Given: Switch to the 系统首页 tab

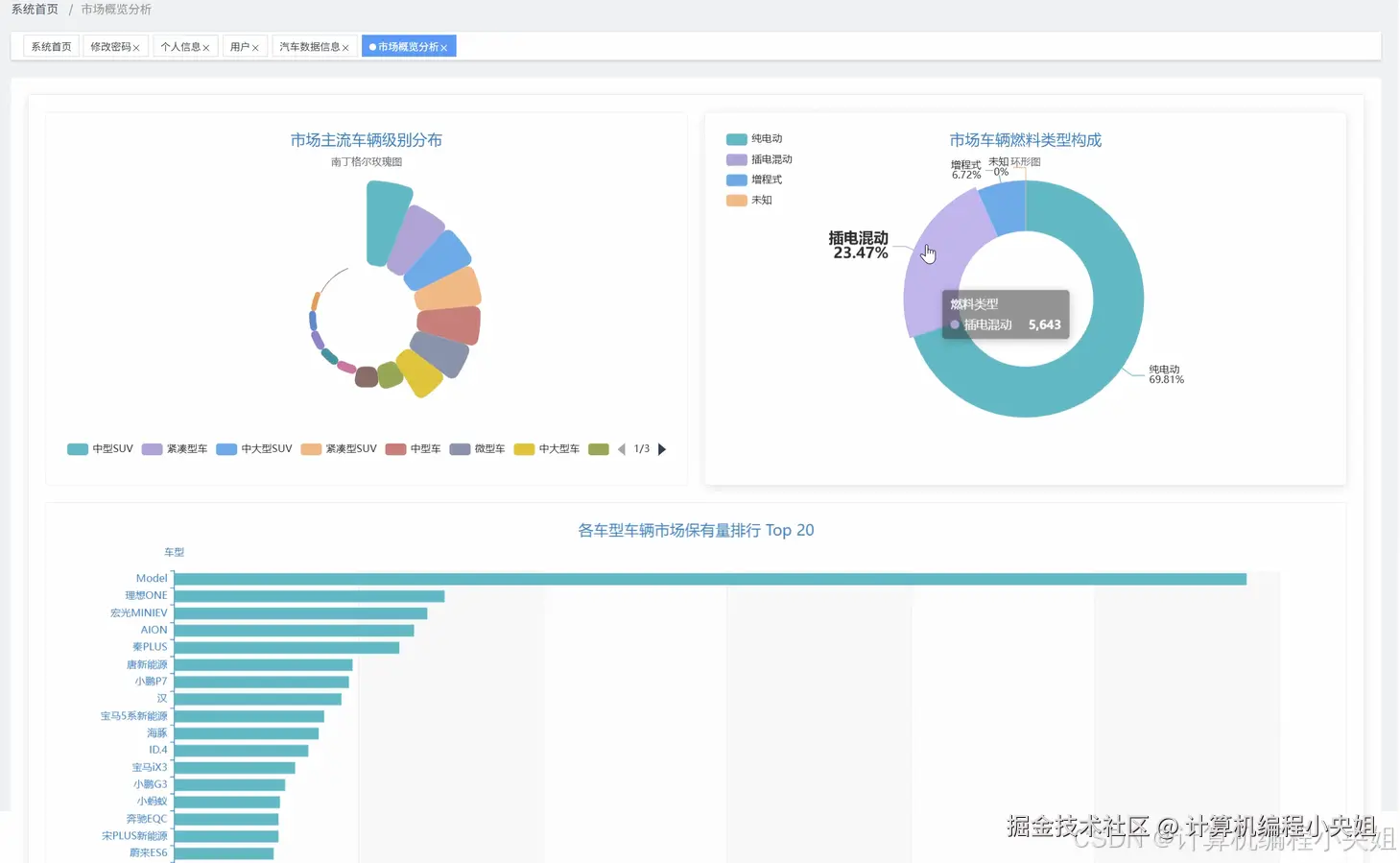Looking at the screenshot, I should (50, 46).
